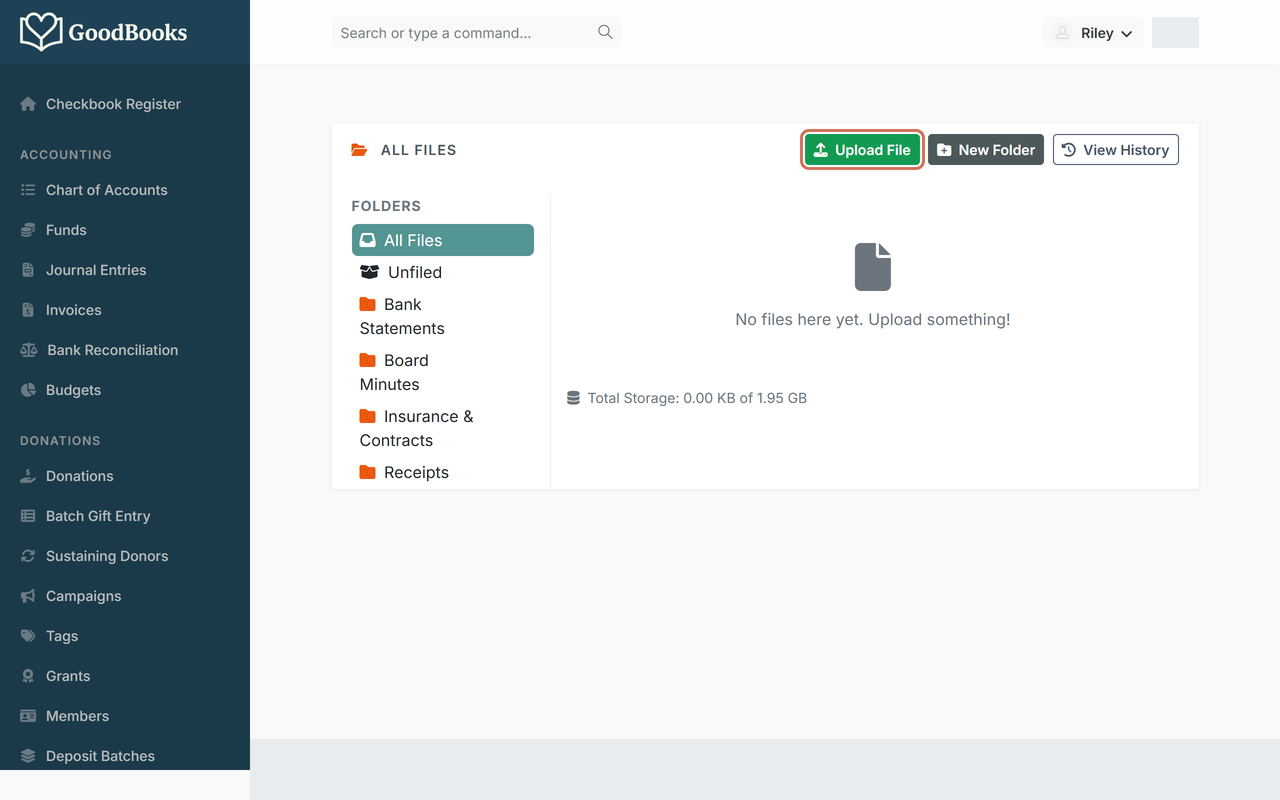The height and width of the screenshot is (800, 1280).
Task: Open the Riley user dropdown
Action: [1093, 33]
